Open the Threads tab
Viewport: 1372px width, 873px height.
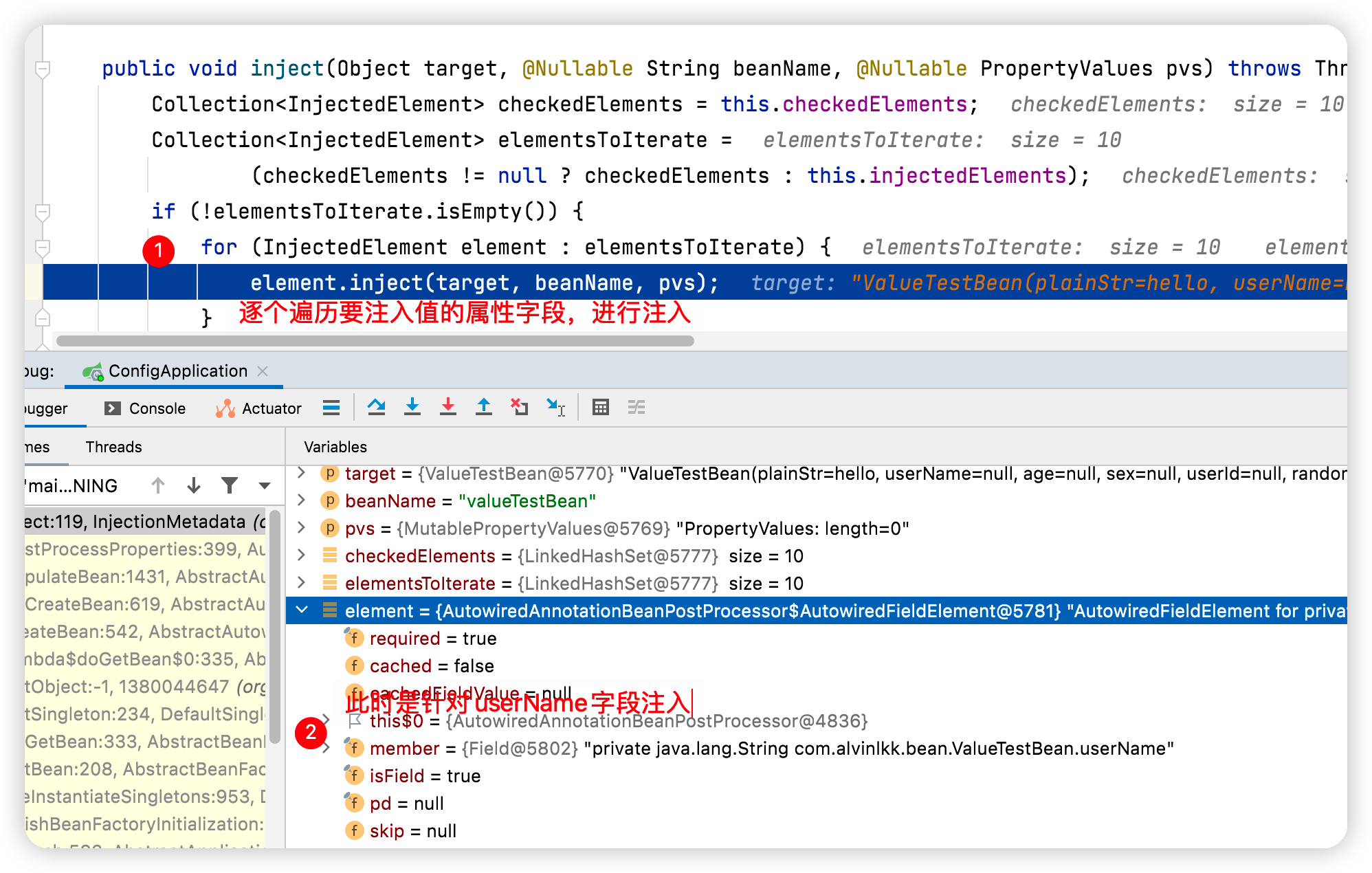point(113,447)
